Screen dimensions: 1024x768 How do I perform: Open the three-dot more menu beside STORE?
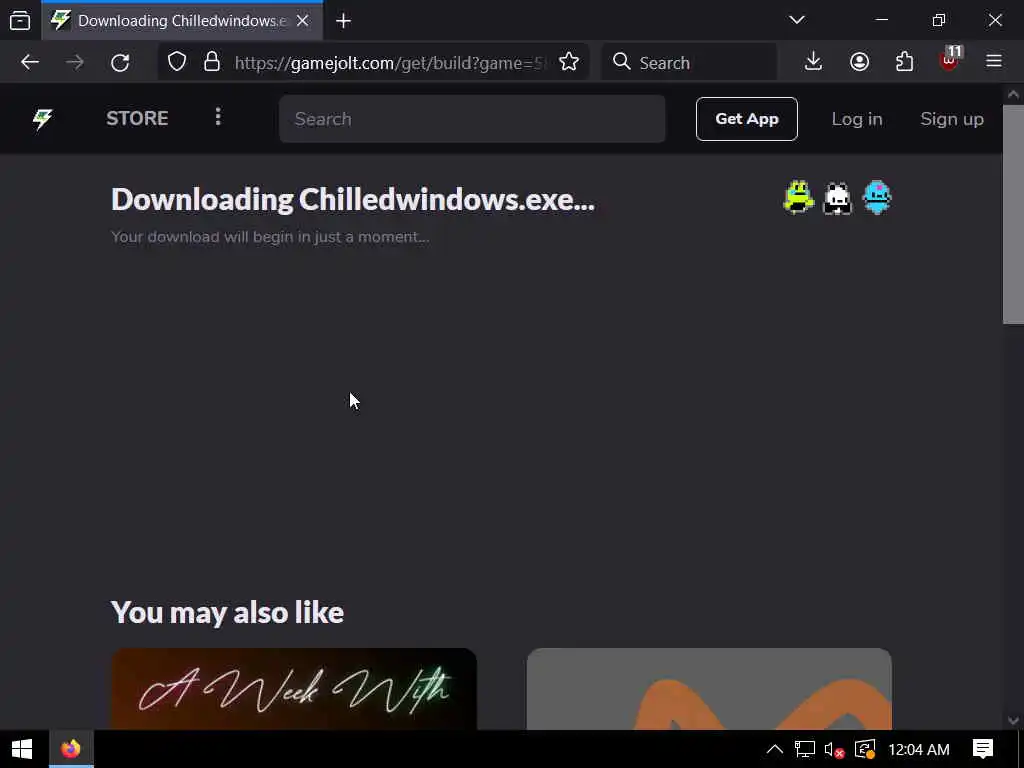click(x=218, y=118)
